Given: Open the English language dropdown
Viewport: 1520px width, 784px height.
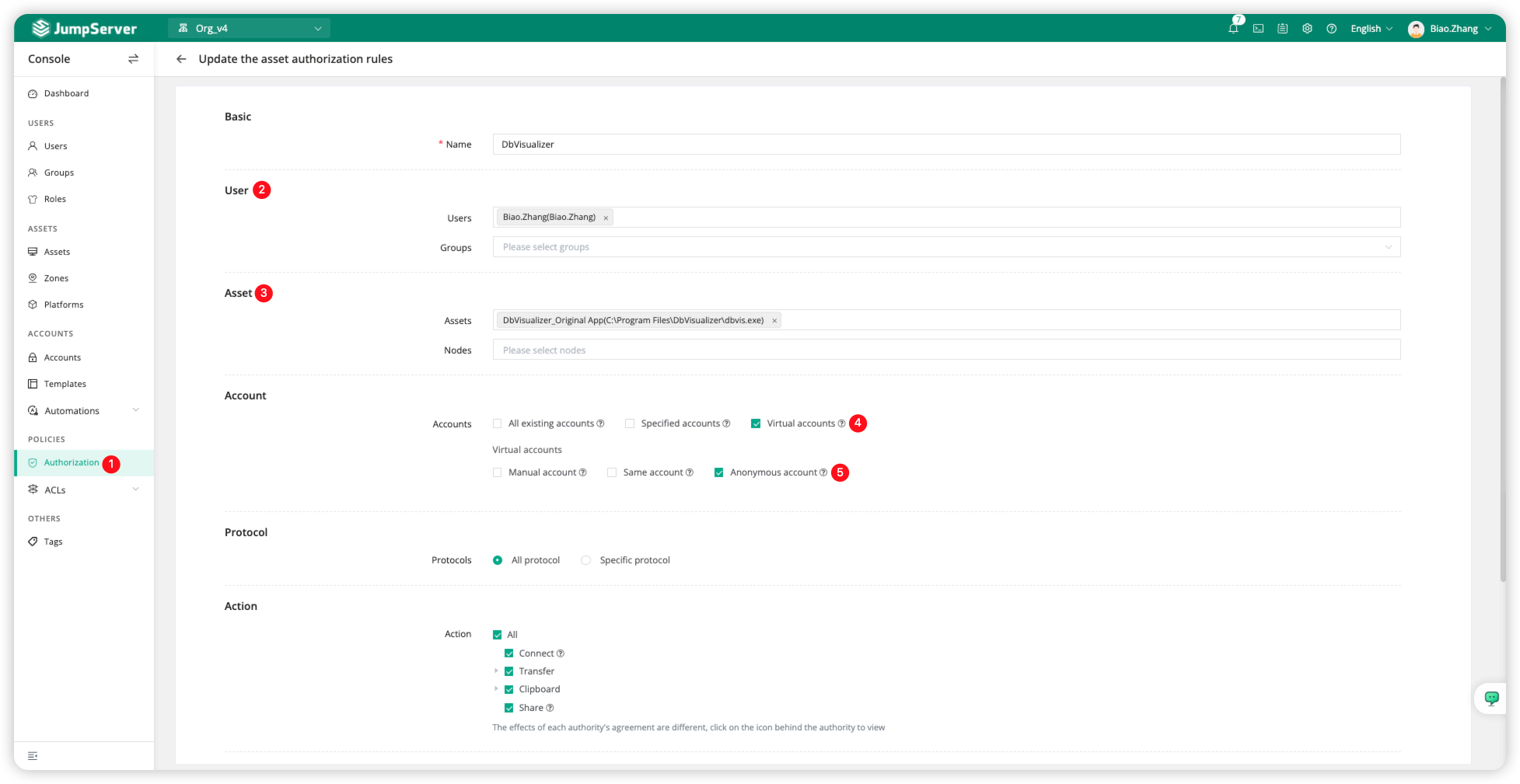Looking at the screenshot, I should coord(1371,29).
